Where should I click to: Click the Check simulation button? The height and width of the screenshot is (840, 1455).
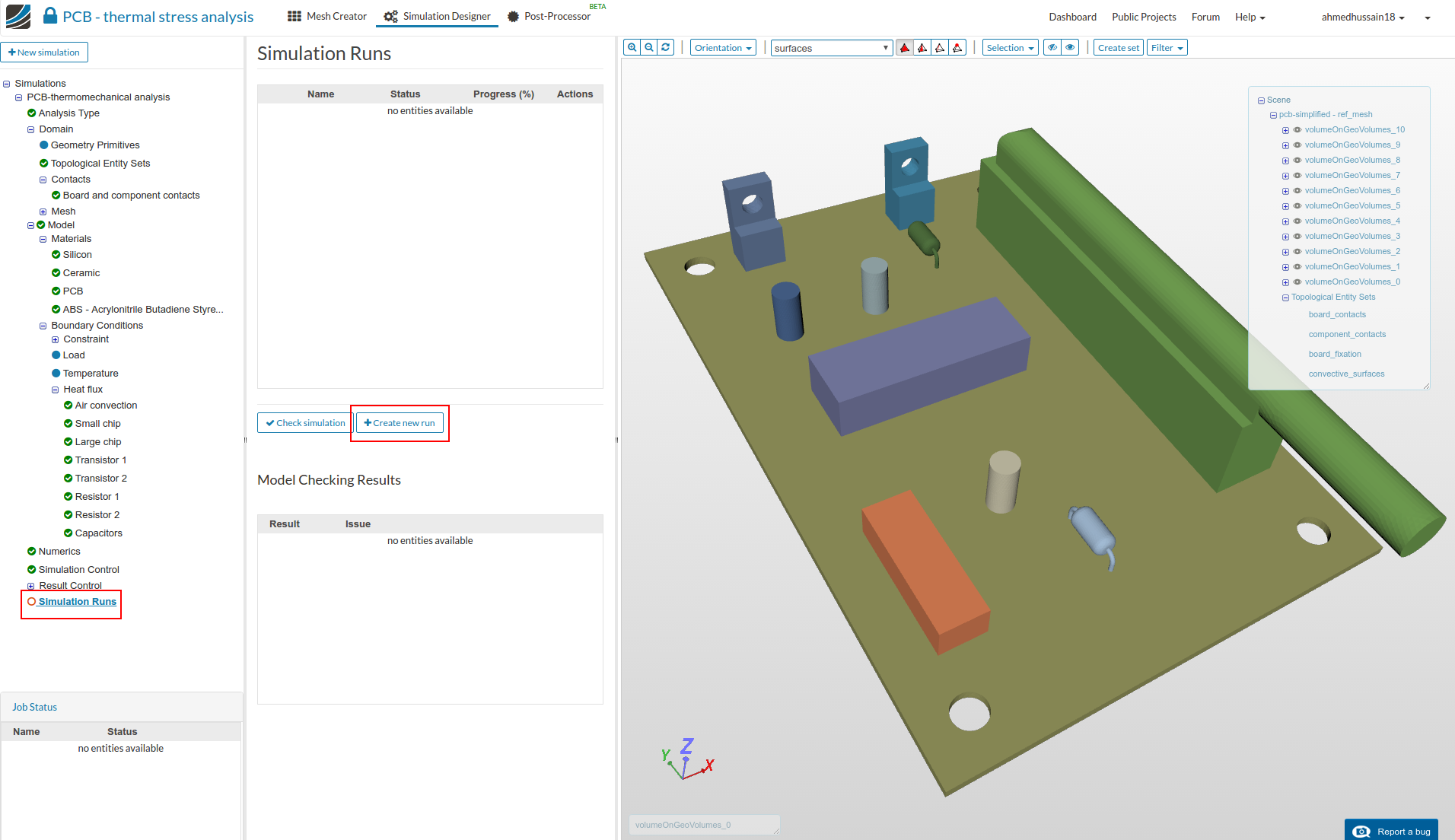coord(304,423)
